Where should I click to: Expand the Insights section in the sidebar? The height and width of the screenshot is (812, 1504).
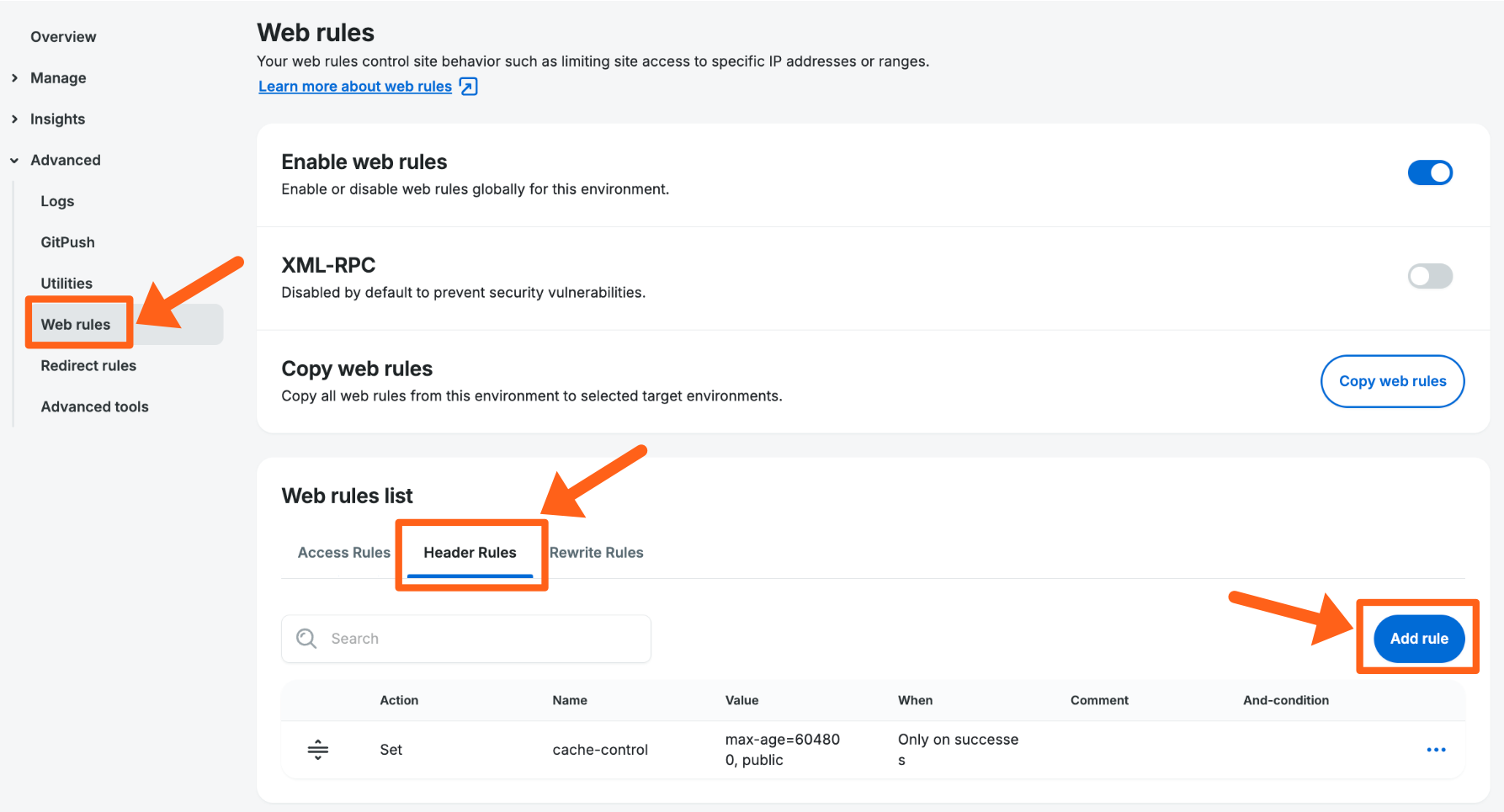click(57, 119)
